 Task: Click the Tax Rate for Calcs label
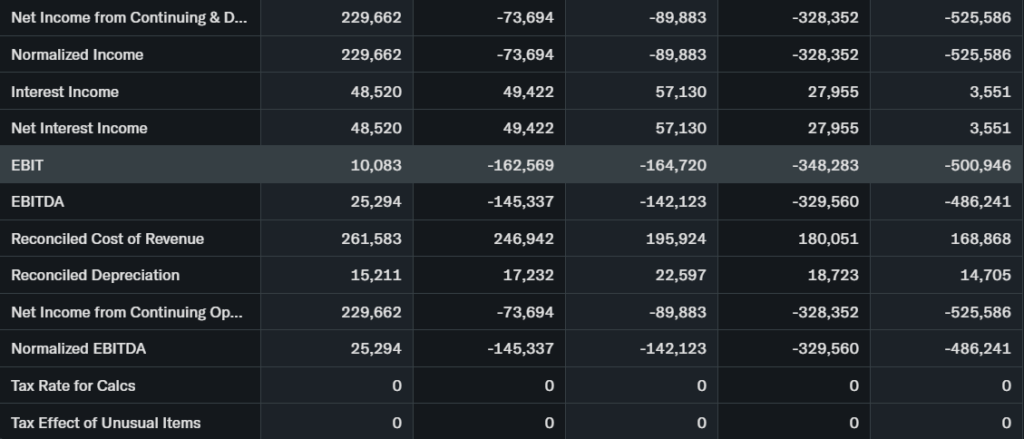73,386
